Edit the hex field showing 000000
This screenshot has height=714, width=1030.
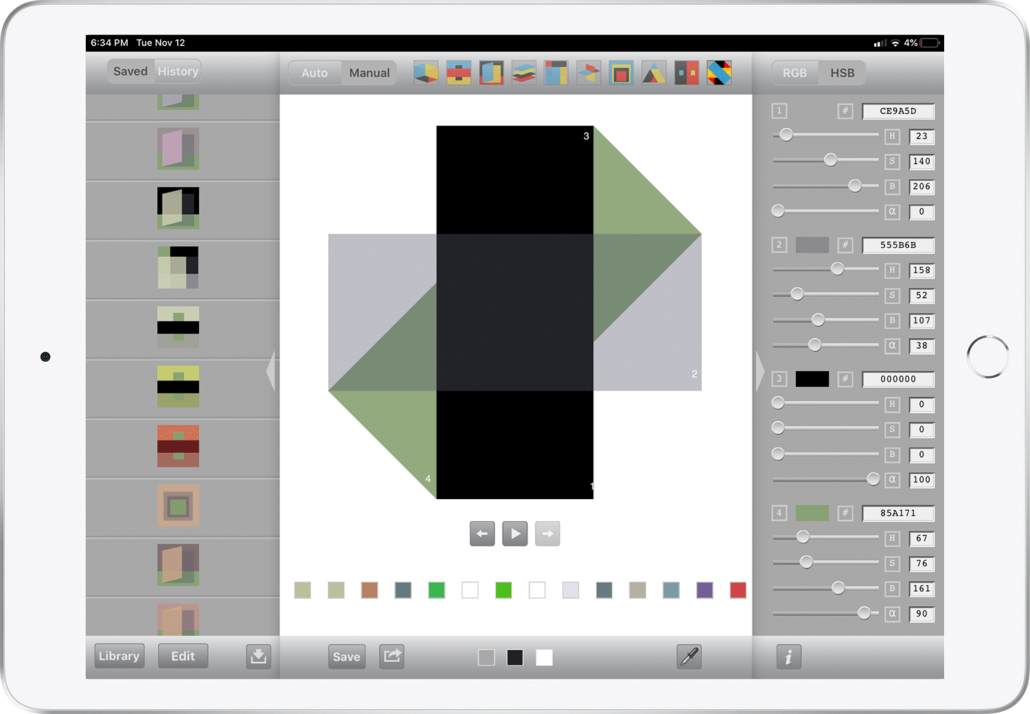[x=898, y=379]
